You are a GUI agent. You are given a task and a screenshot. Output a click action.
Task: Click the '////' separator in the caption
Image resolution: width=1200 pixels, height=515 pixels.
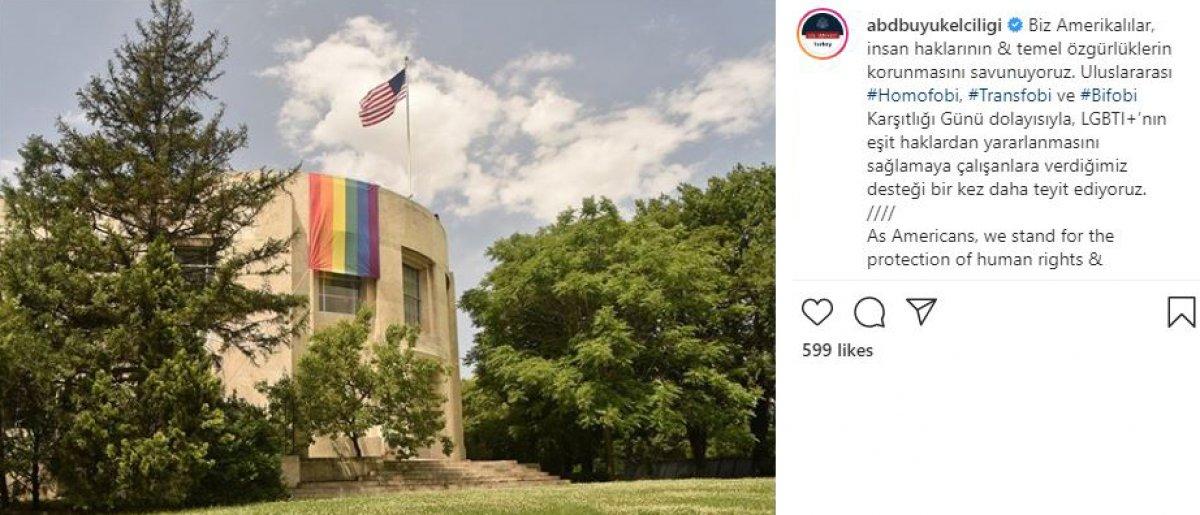coord(880,213)
